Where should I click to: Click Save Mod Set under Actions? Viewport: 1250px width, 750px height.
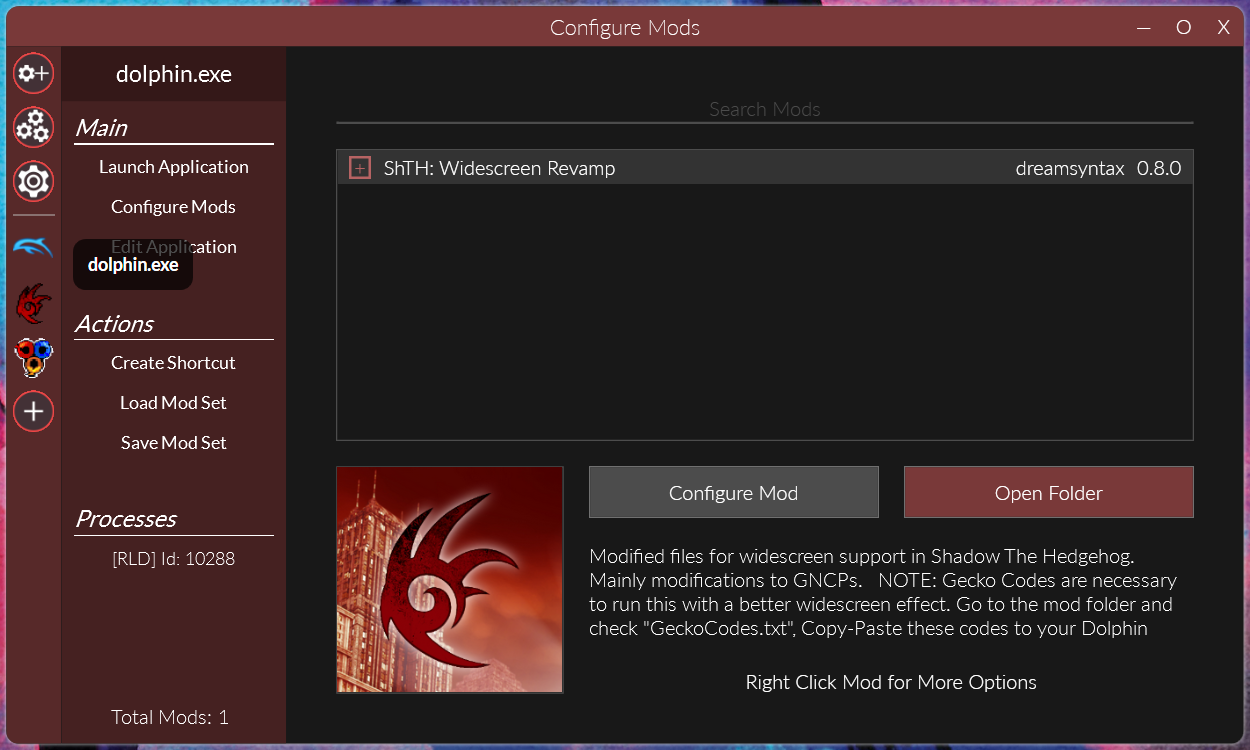pyautogui.click(x=174, y=443)
